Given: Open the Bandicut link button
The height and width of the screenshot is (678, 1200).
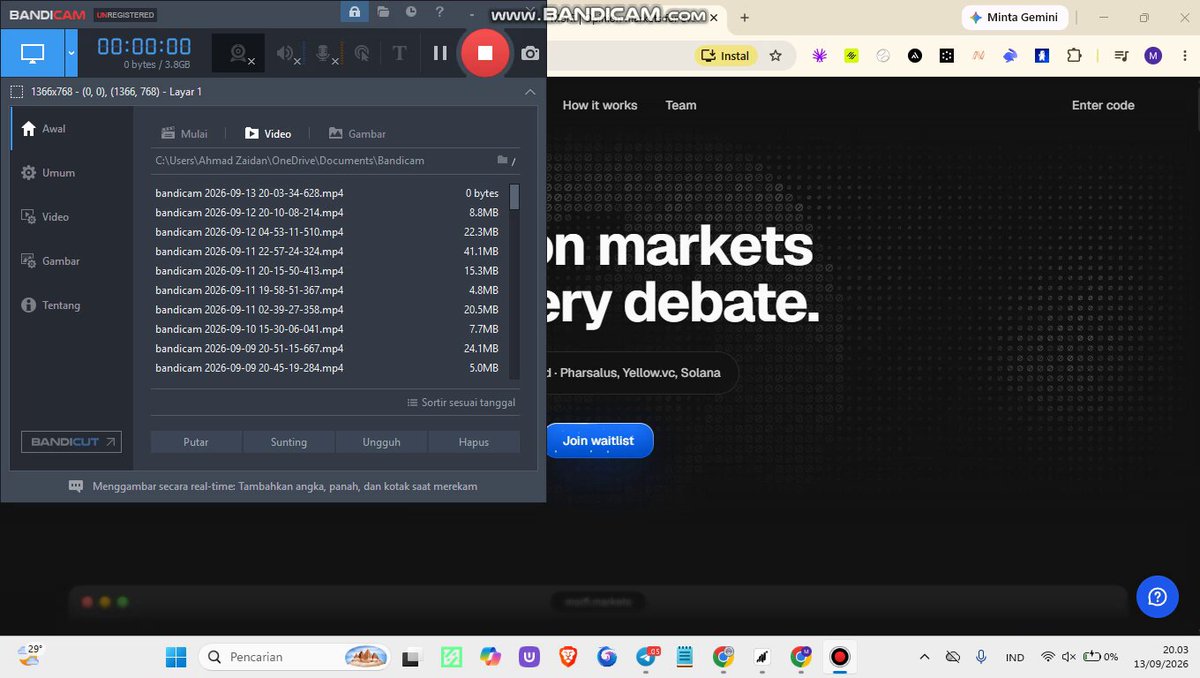Looking at the screenshot, I should tap(71, 442).
